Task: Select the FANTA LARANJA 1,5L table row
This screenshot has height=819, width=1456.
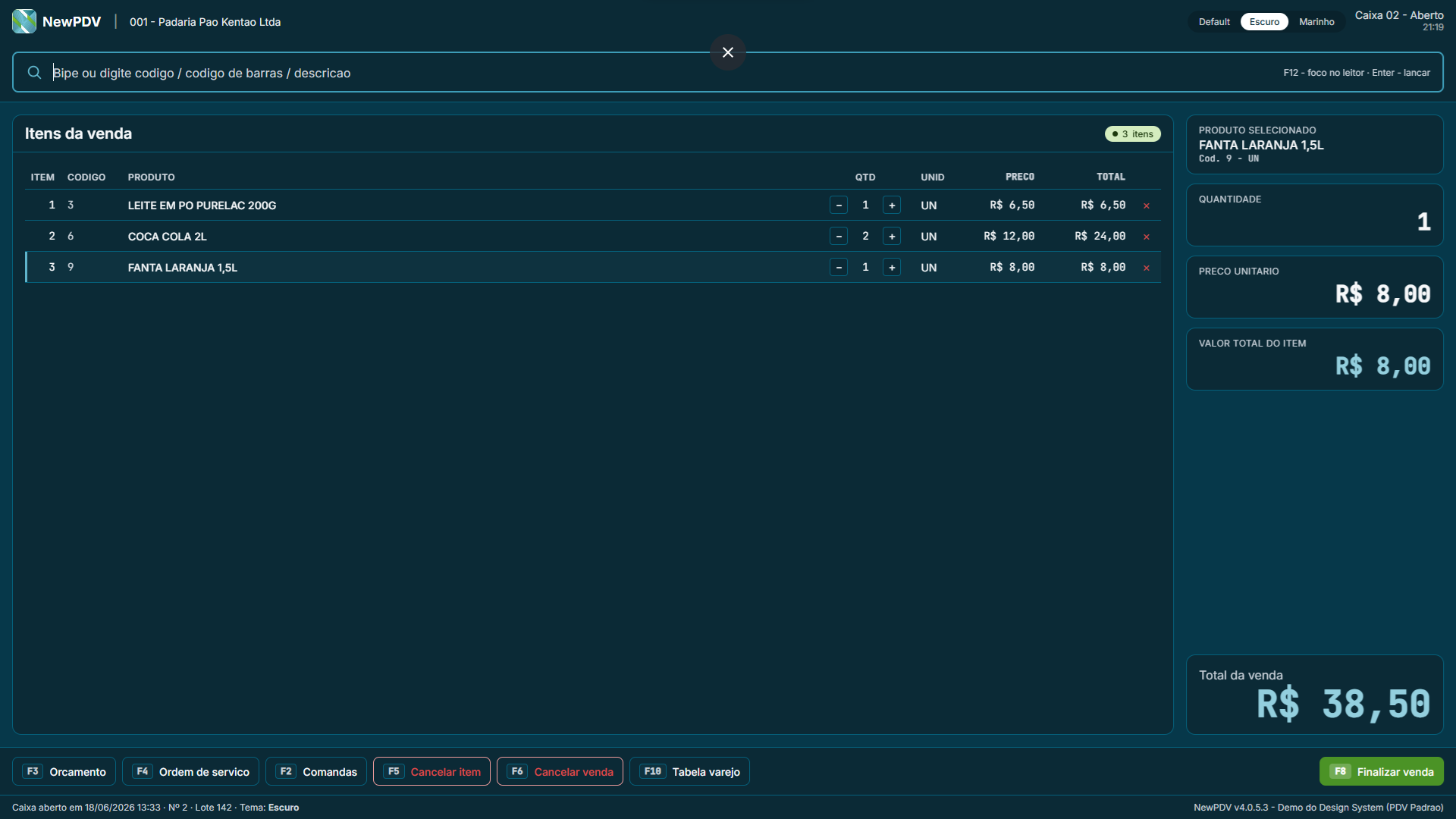Action: click(x=593, y=268)
